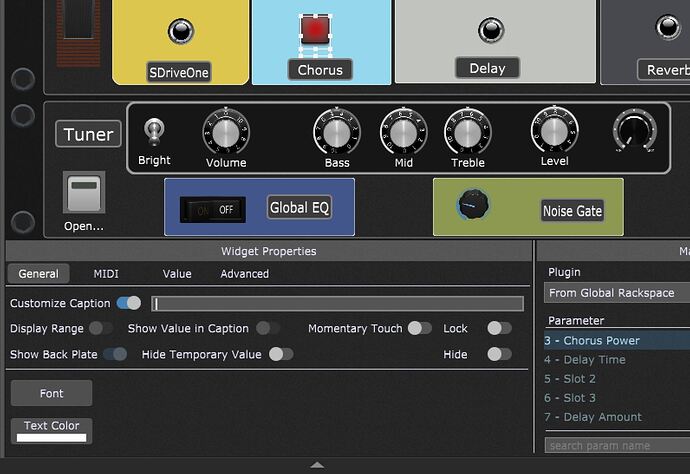Click the Global EQ label
This screenshot has height=474, width=690.
pos(299,207)
